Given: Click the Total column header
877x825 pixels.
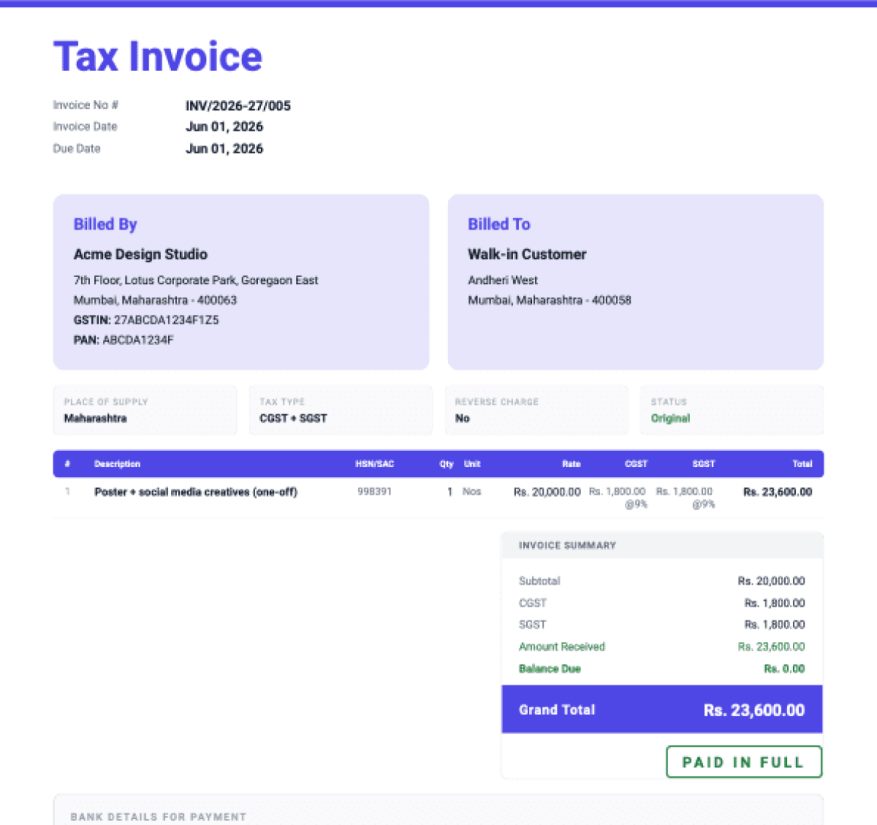Looking at the screenshot, I should pos(802,464).
